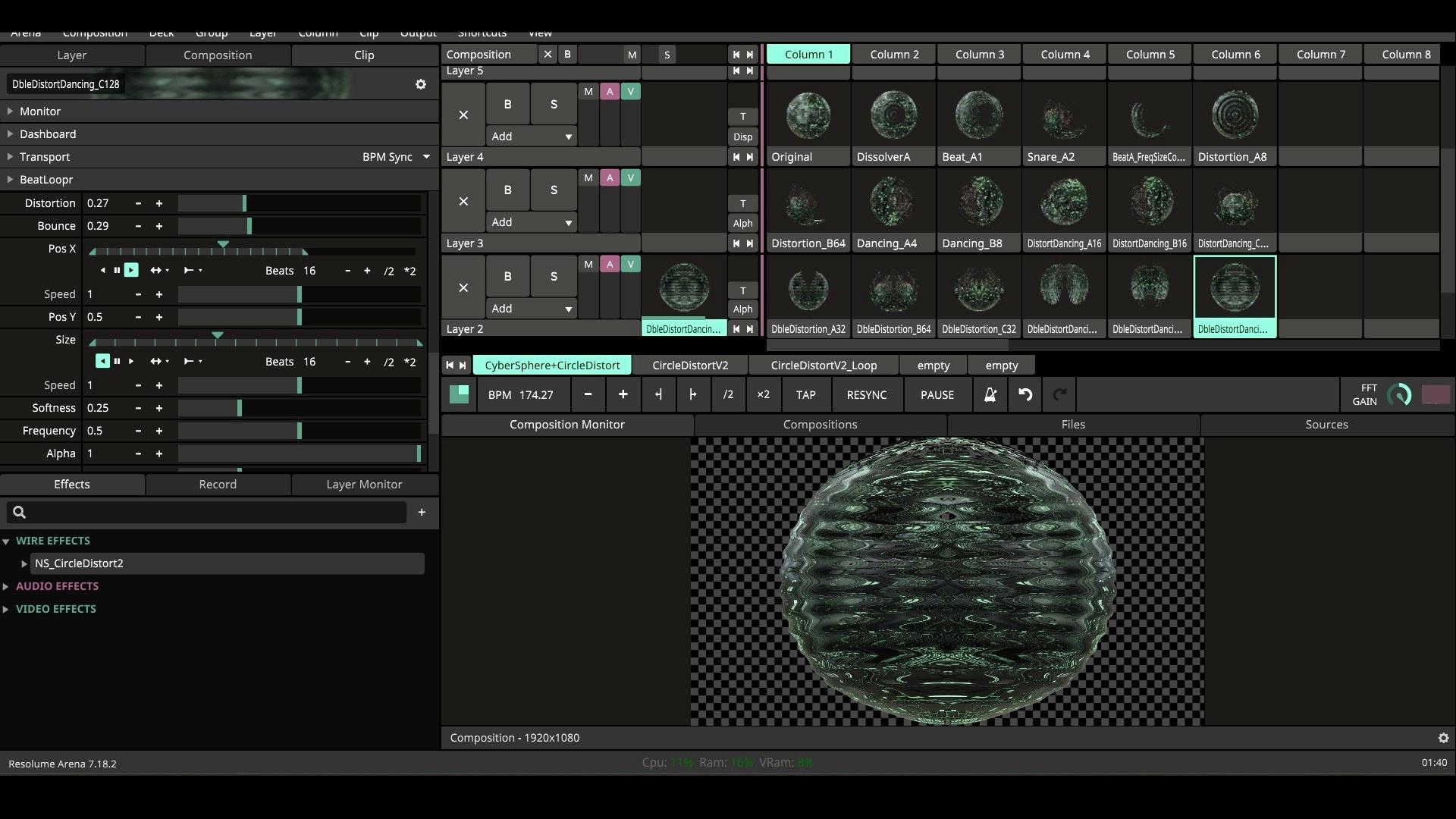Toggle Composition Master M button
This screenshot has width=1456, height=819.
click(632, 55)
